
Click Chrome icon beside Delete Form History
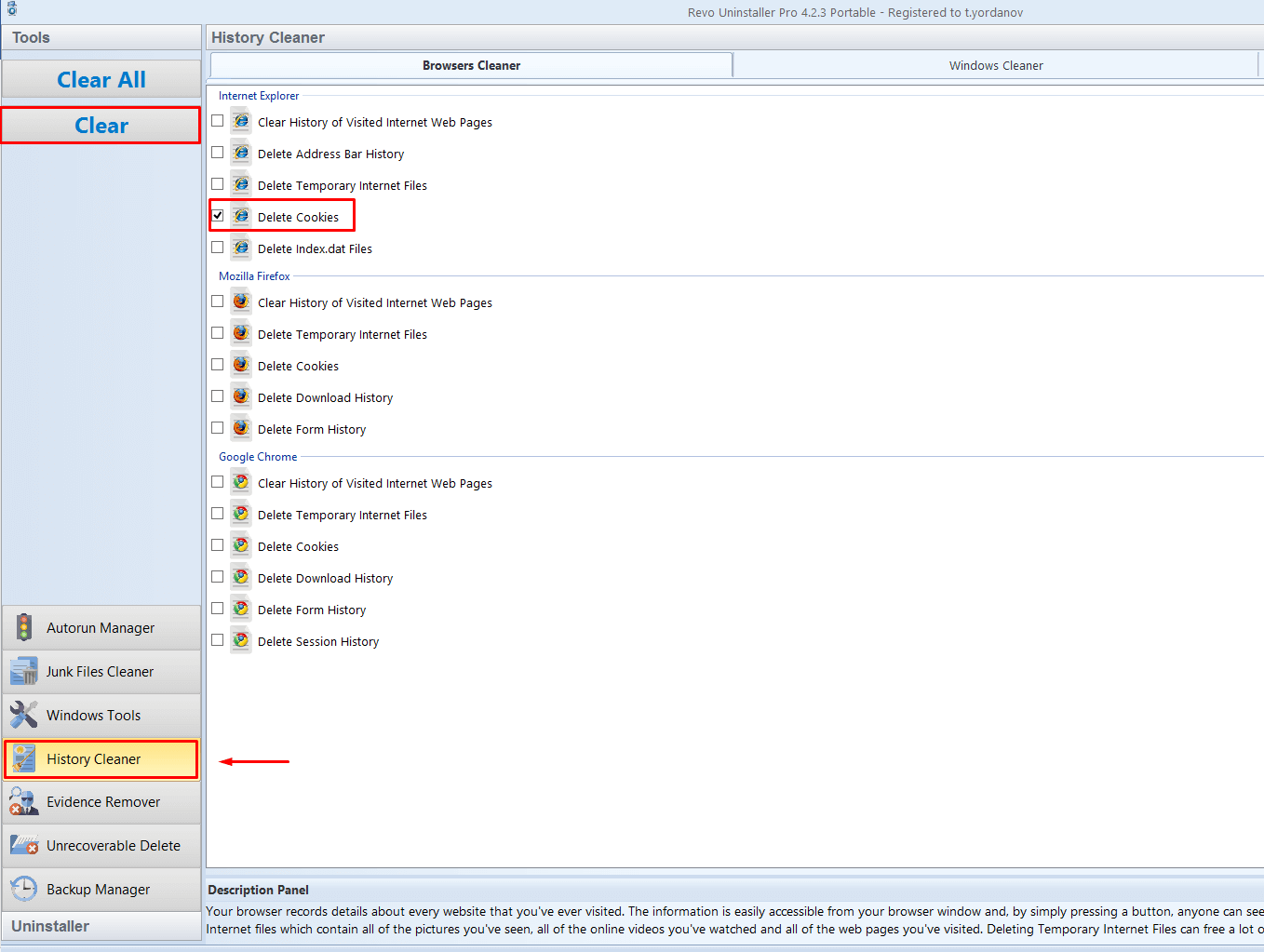point(241,609)
